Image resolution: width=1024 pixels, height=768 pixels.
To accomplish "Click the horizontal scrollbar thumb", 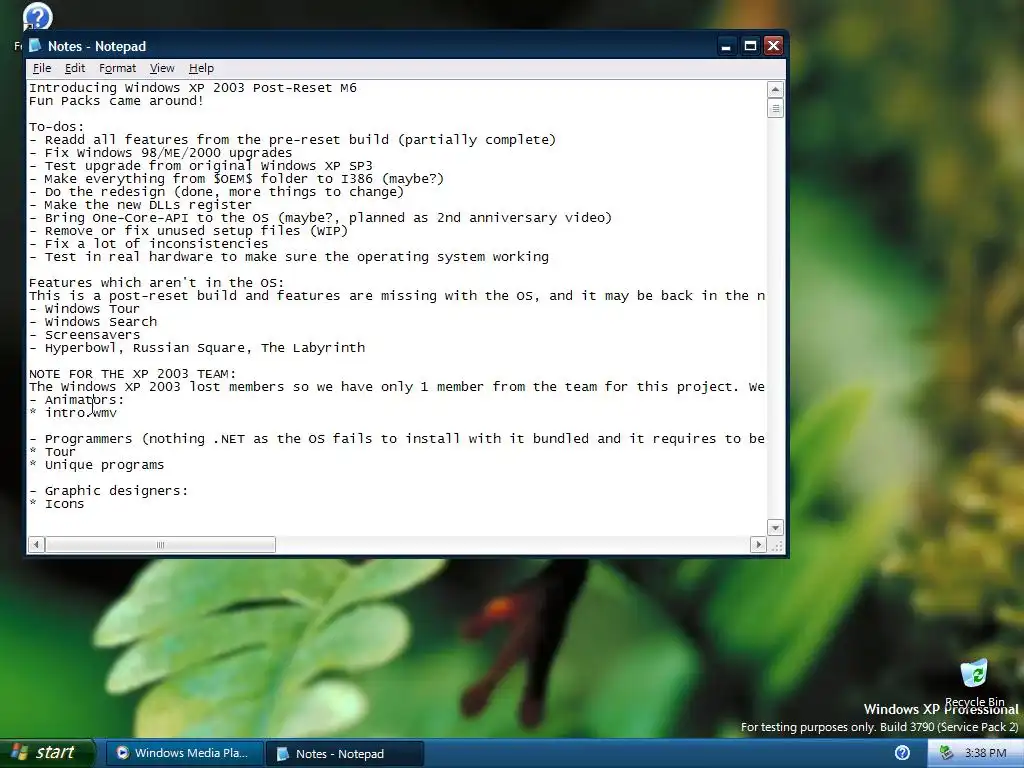I will tap(160, 545).
